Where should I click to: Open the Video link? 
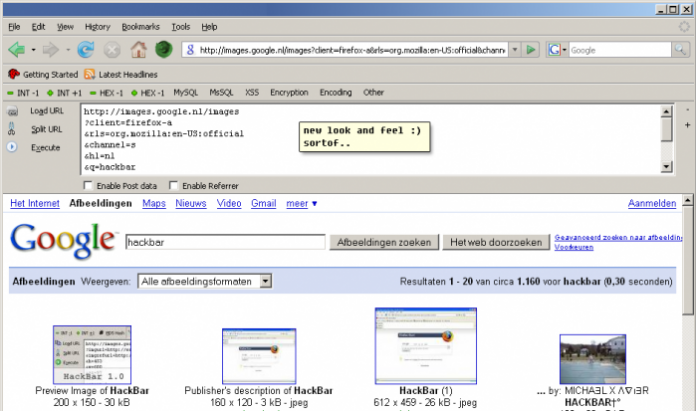229,203
